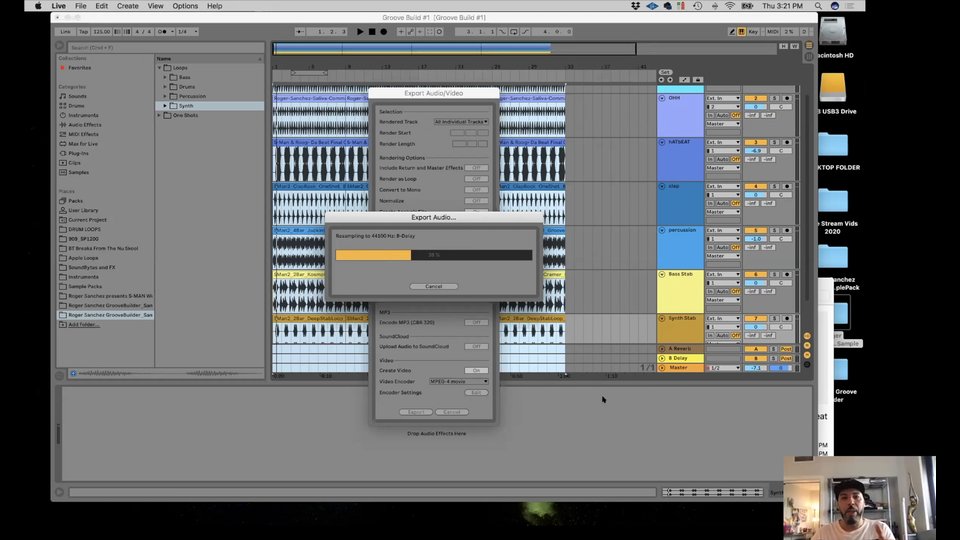Toggle the Loop switch in transport
This screenshot has width=960, height=540.
click(x=514, y=31)
